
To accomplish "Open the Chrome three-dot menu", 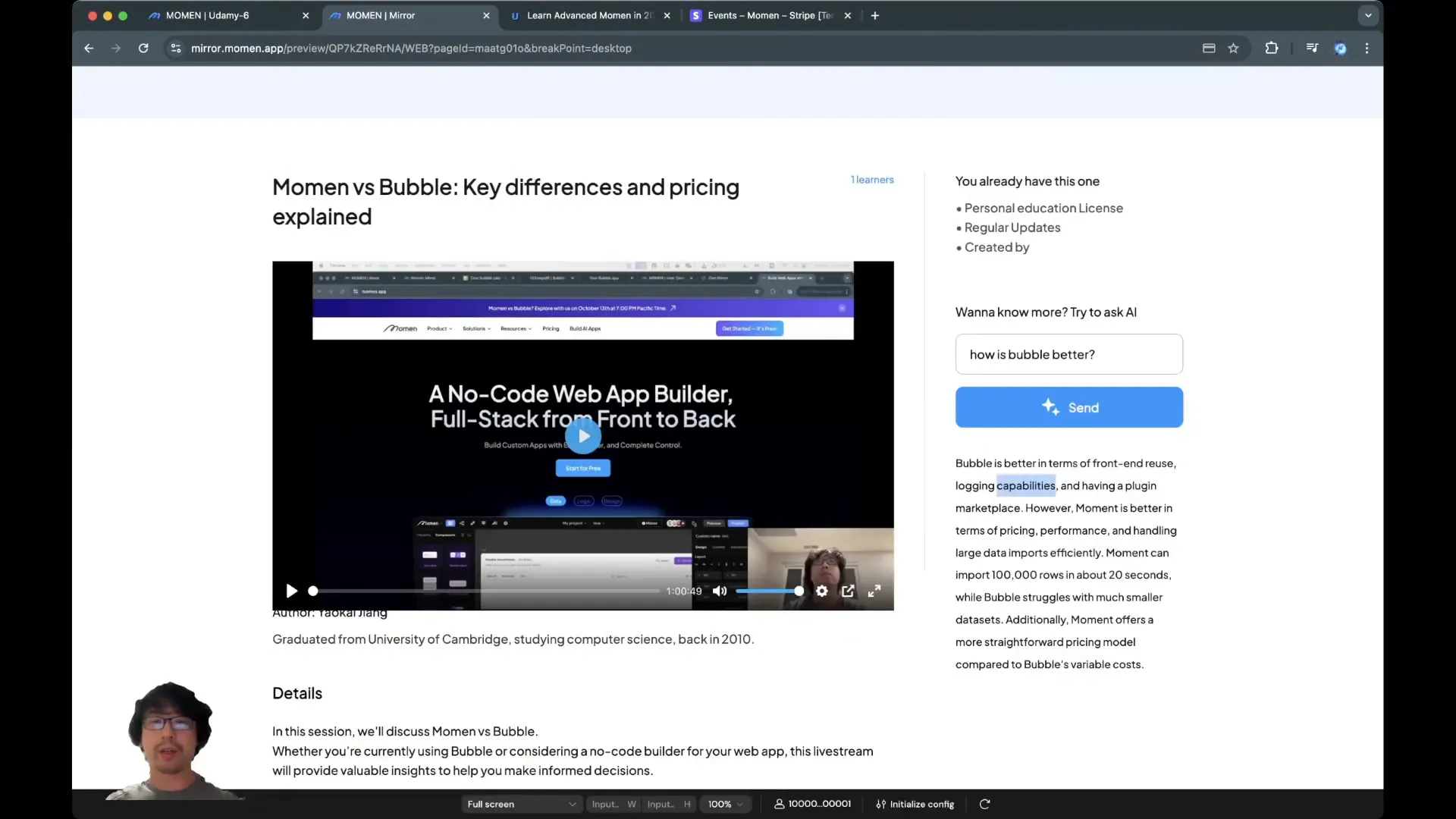I will click(1367, 48).
